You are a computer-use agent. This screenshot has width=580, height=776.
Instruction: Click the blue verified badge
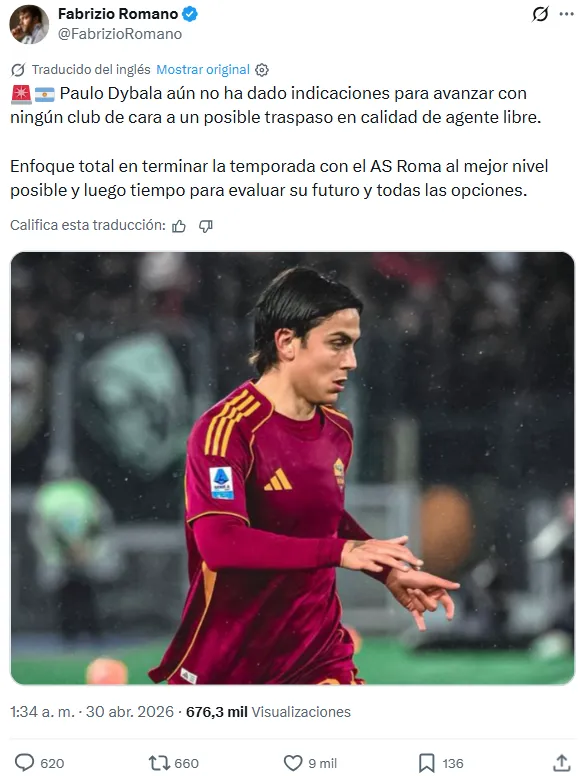click(190, 14)
